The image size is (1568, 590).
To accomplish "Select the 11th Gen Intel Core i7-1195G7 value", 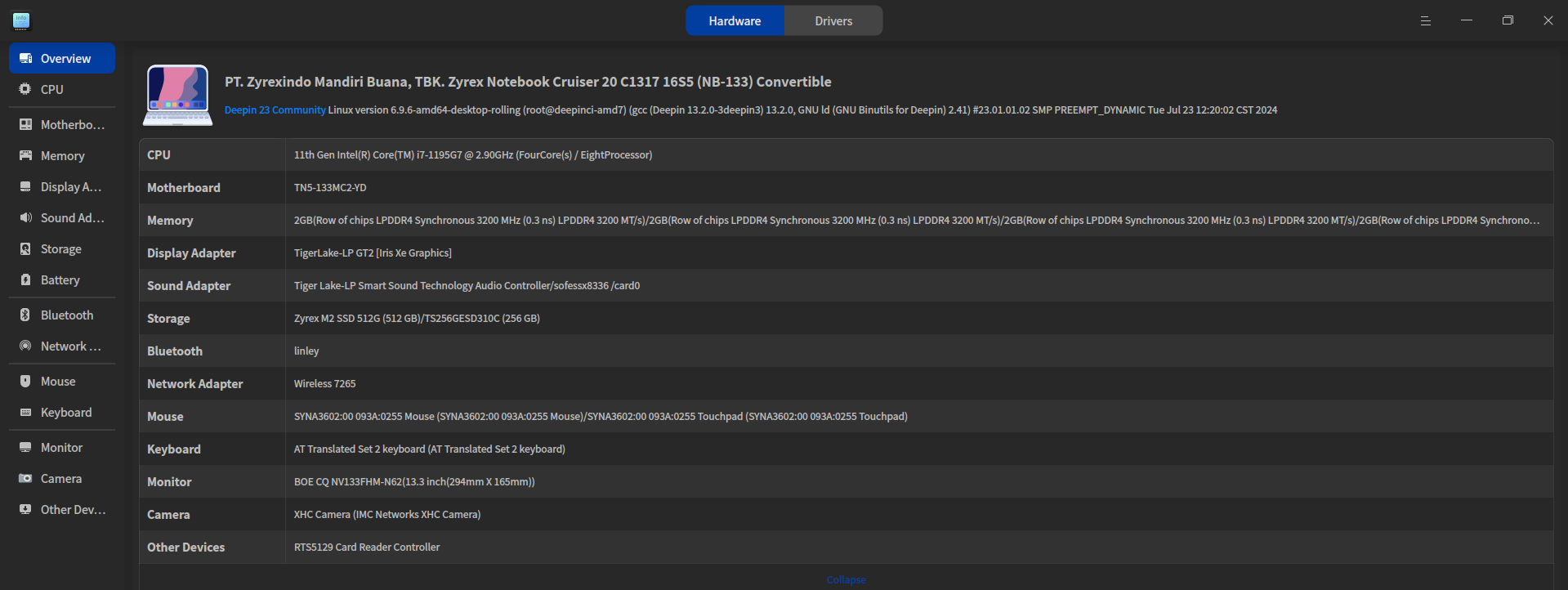I will [473, 154].
